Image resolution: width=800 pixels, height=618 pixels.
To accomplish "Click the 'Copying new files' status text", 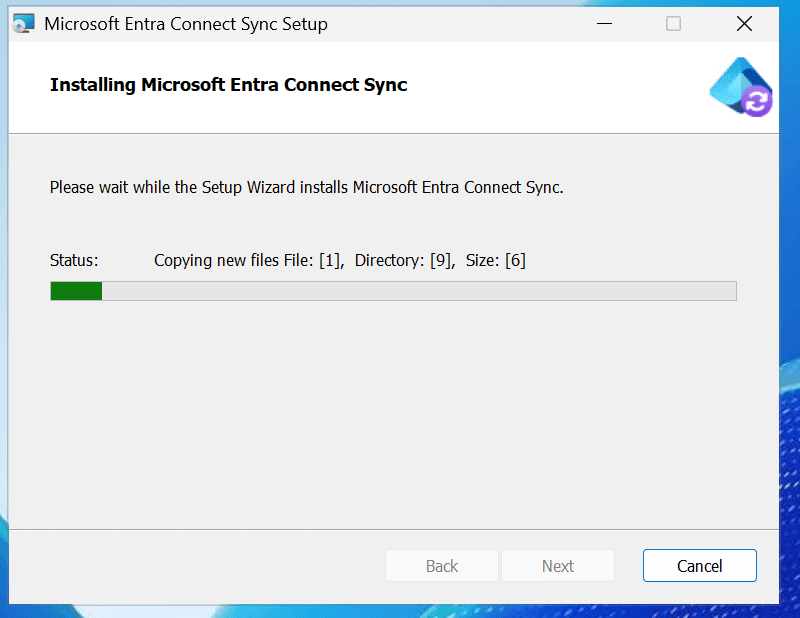I will pyautogui.click(x=340, y=260).
